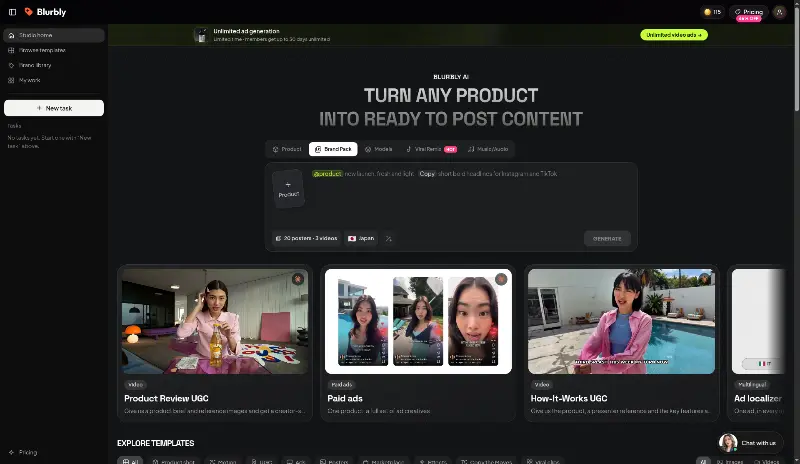The height and width of the screenshot is (464, 800).
Task: Click the Product Review UGC title
Action: coord(166,398)
